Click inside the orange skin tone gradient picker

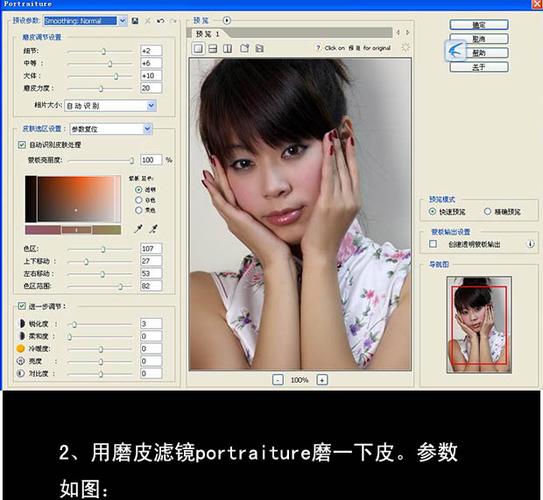(73, 199)
